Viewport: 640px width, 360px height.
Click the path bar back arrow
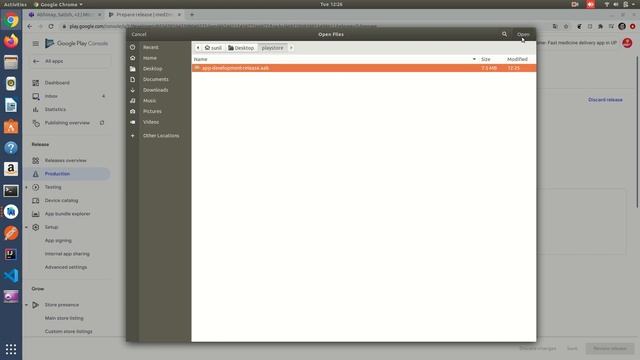pos(198,48)
